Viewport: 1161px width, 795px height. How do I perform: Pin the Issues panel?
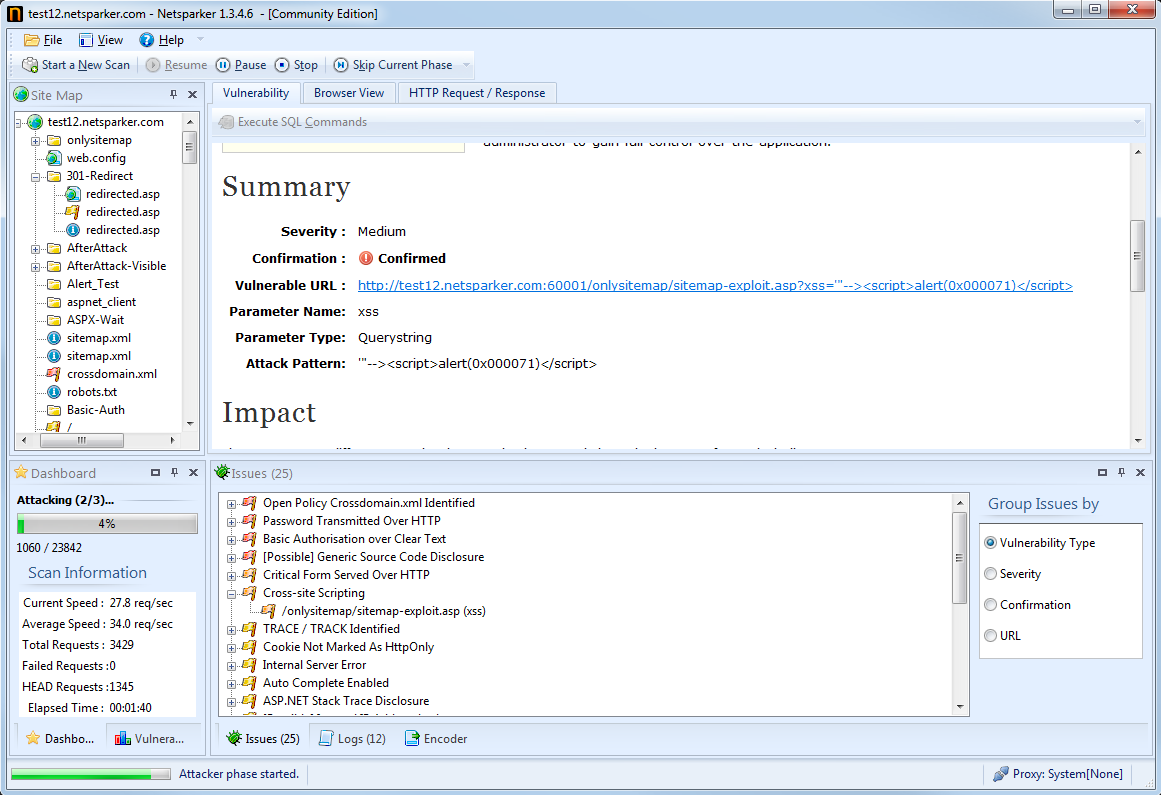pyautogui.click(x=1121, y=472)
